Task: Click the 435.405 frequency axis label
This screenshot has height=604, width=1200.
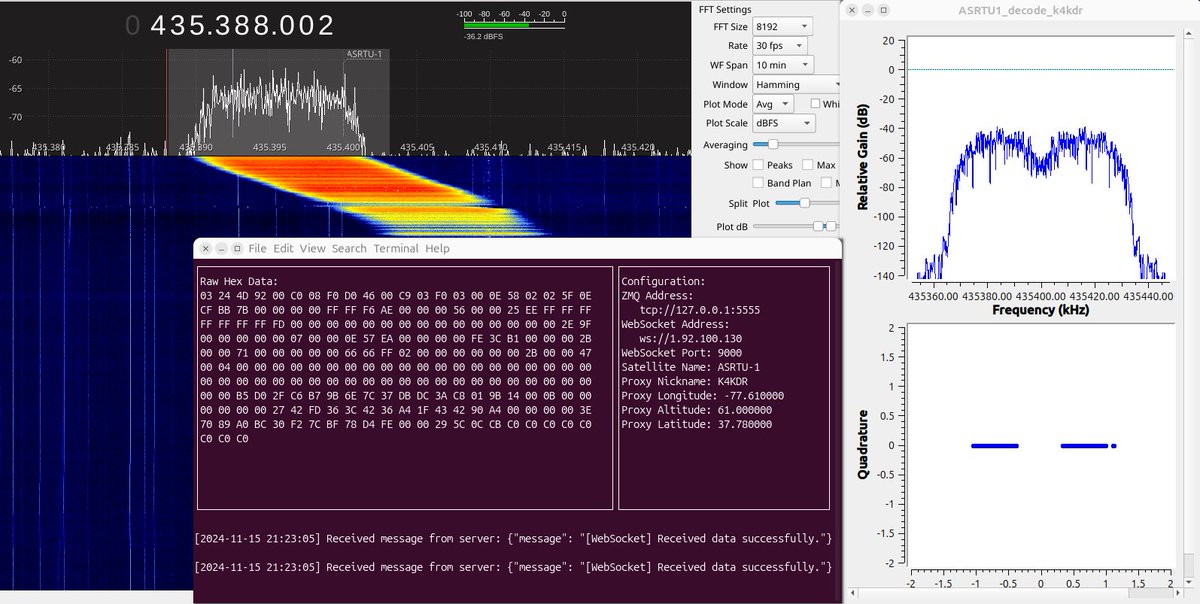Action: tap(416, 147)
